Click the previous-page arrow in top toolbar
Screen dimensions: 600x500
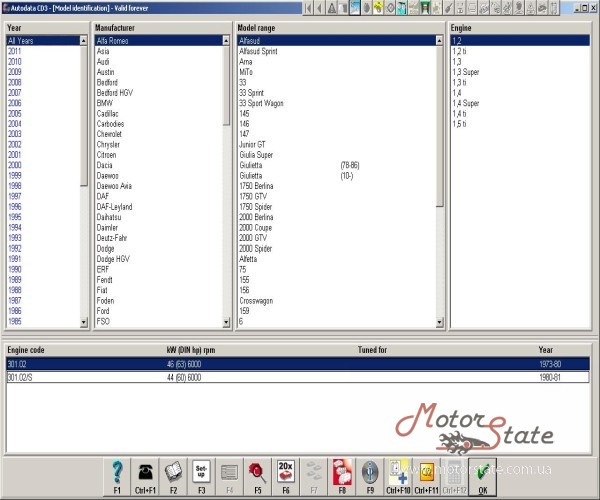pos(320,8)
